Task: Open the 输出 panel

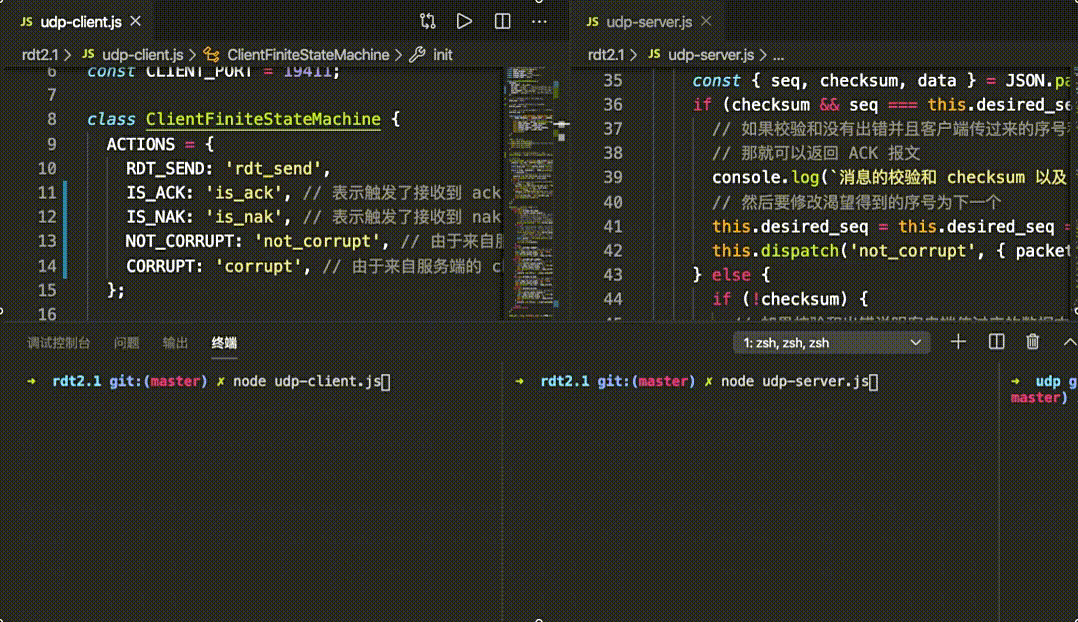Action: click(x=175, y=342)
